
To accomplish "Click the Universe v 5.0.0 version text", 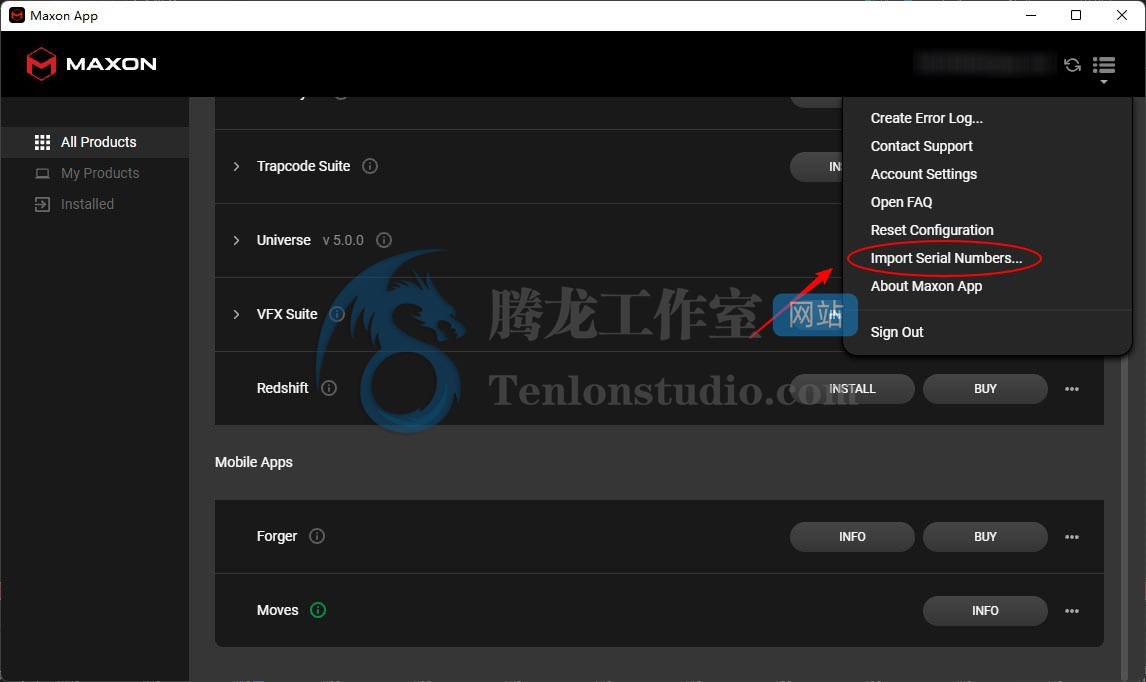I will 343,240.
